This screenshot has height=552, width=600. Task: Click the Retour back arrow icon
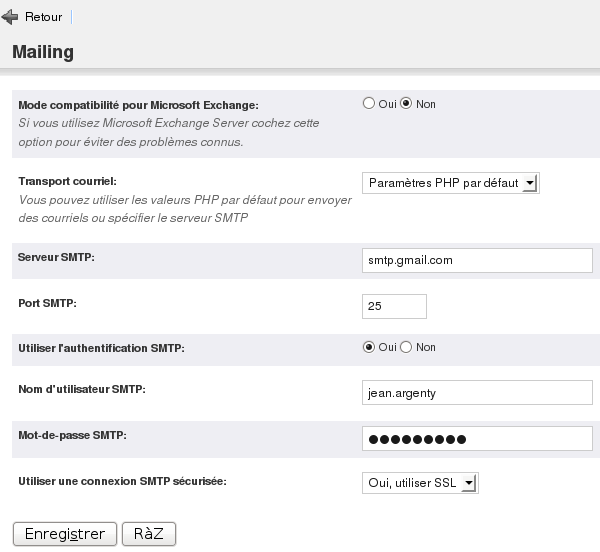pyautogui.click(x=11, y=17)
